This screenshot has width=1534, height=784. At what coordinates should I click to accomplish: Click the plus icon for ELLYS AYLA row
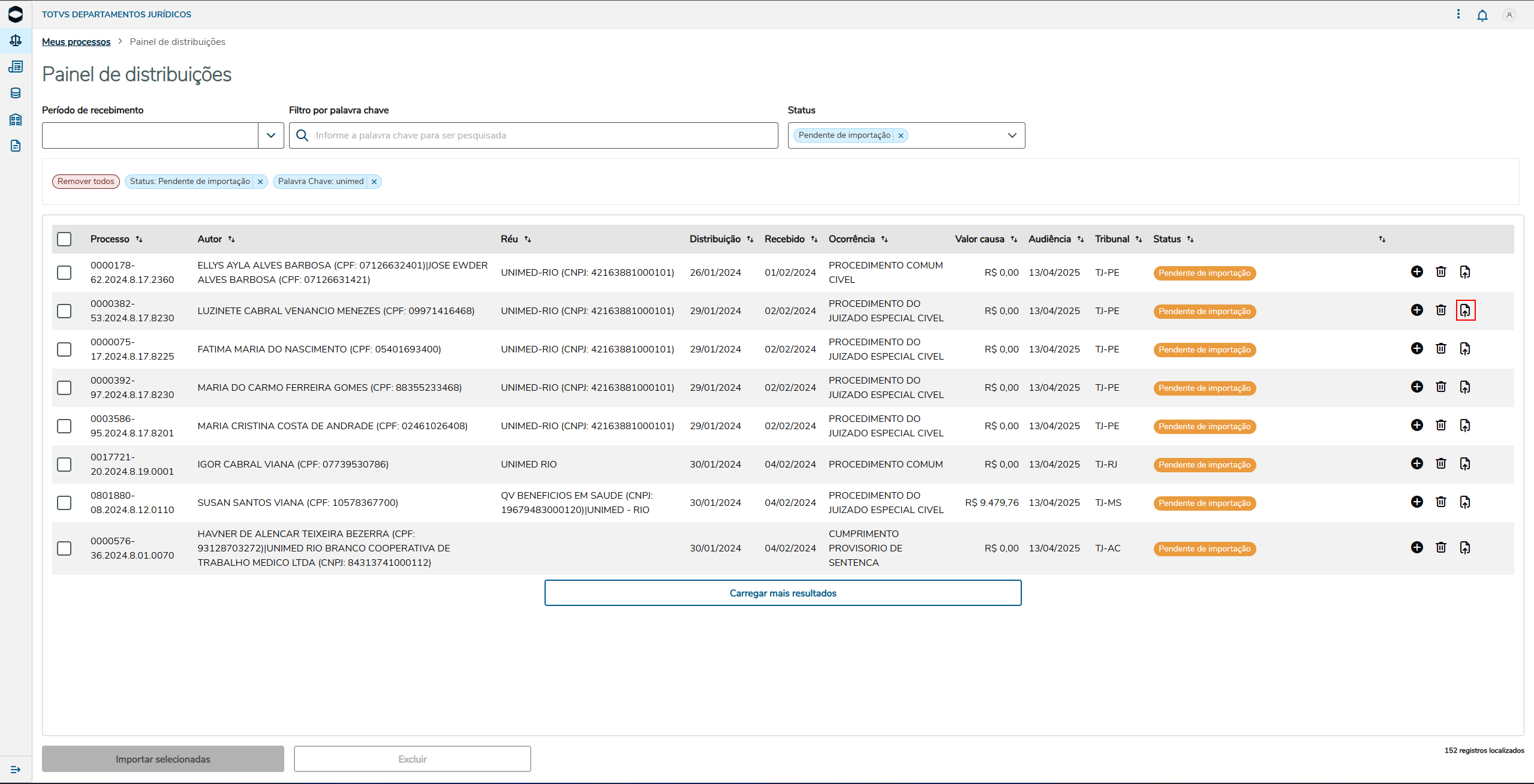(x=1416, y=272)
